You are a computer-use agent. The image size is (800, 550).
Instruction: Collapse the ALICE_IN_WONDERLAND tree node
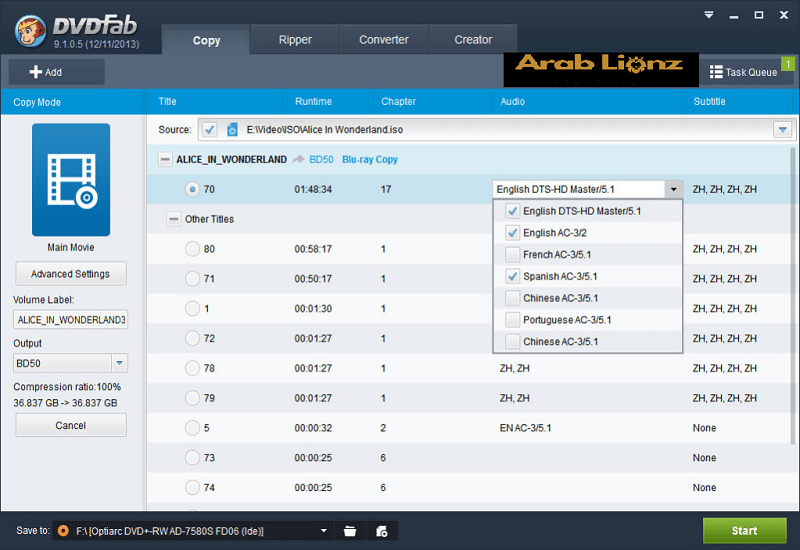(165, 160)
